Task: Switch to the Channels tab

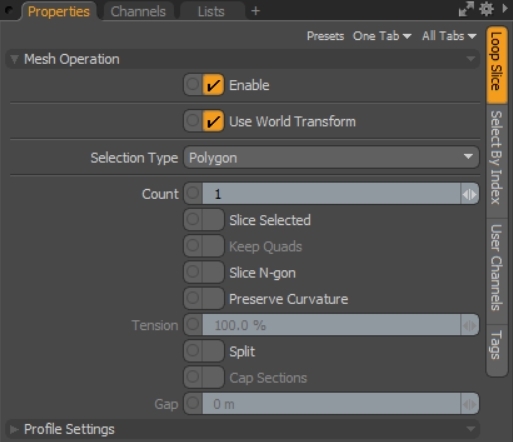Action: point(138,11)
